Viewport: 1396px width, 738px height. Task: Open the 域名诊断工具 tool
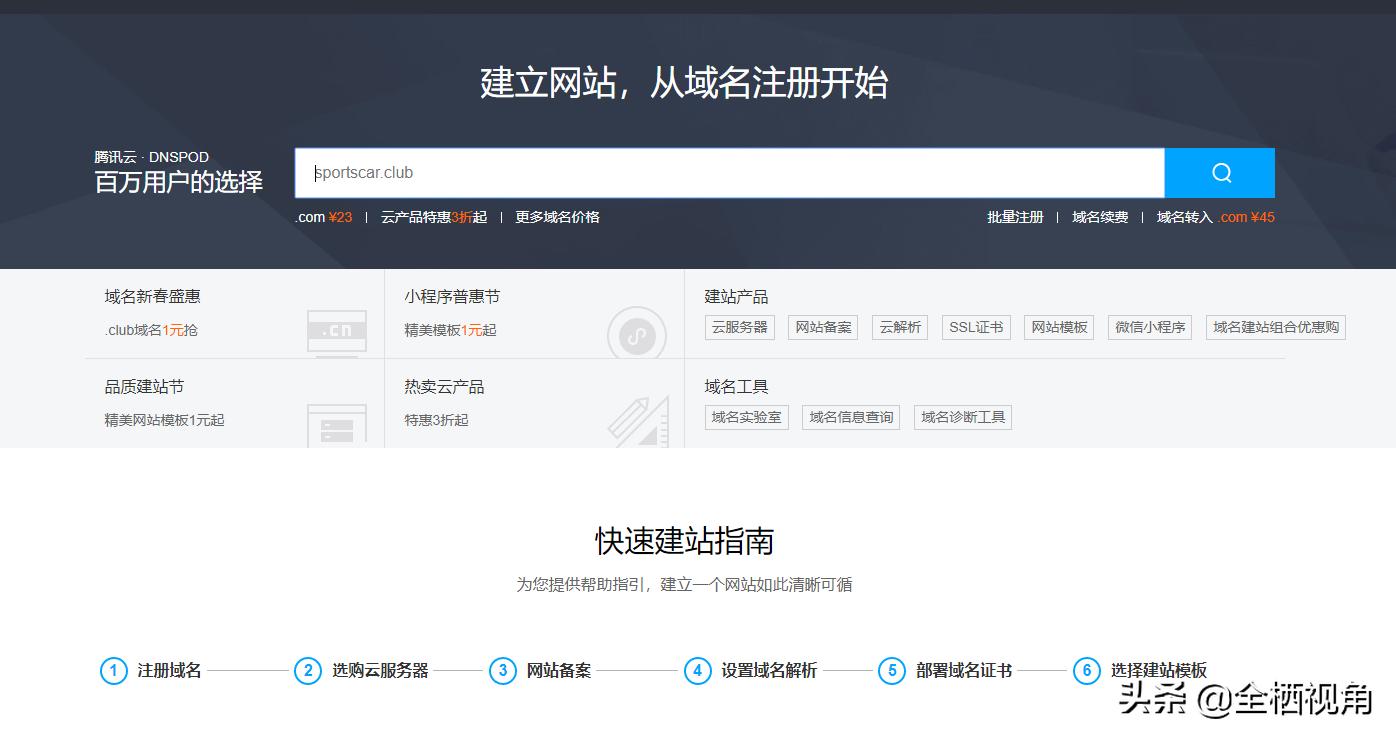[x=962, y=417]
